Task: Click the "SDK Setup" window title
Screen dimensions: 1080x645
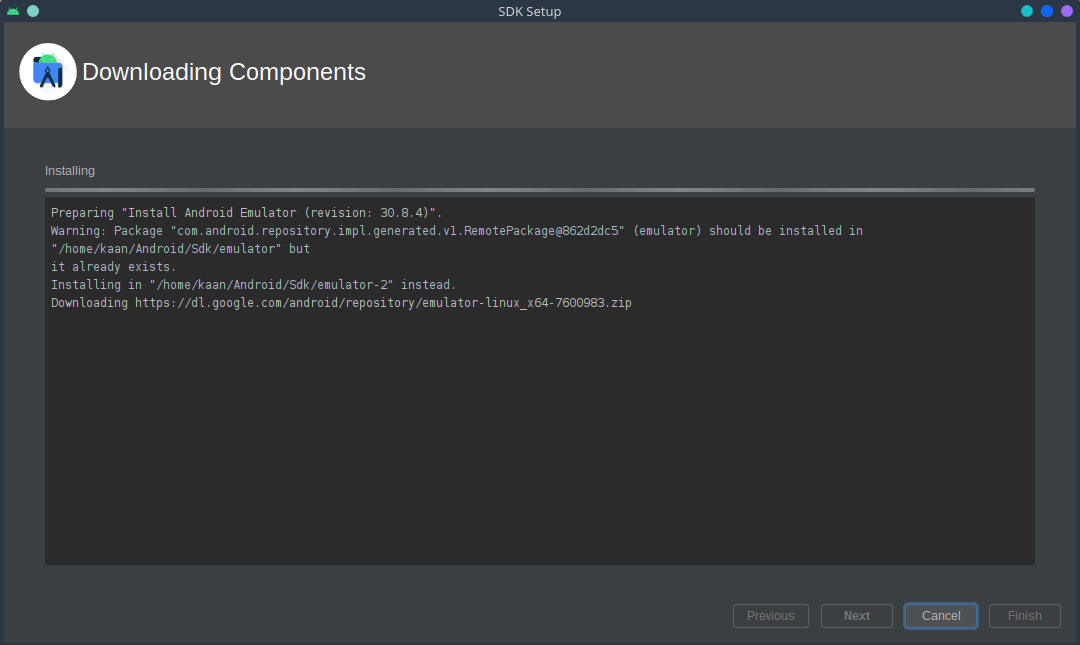Action: click(530, 11)
